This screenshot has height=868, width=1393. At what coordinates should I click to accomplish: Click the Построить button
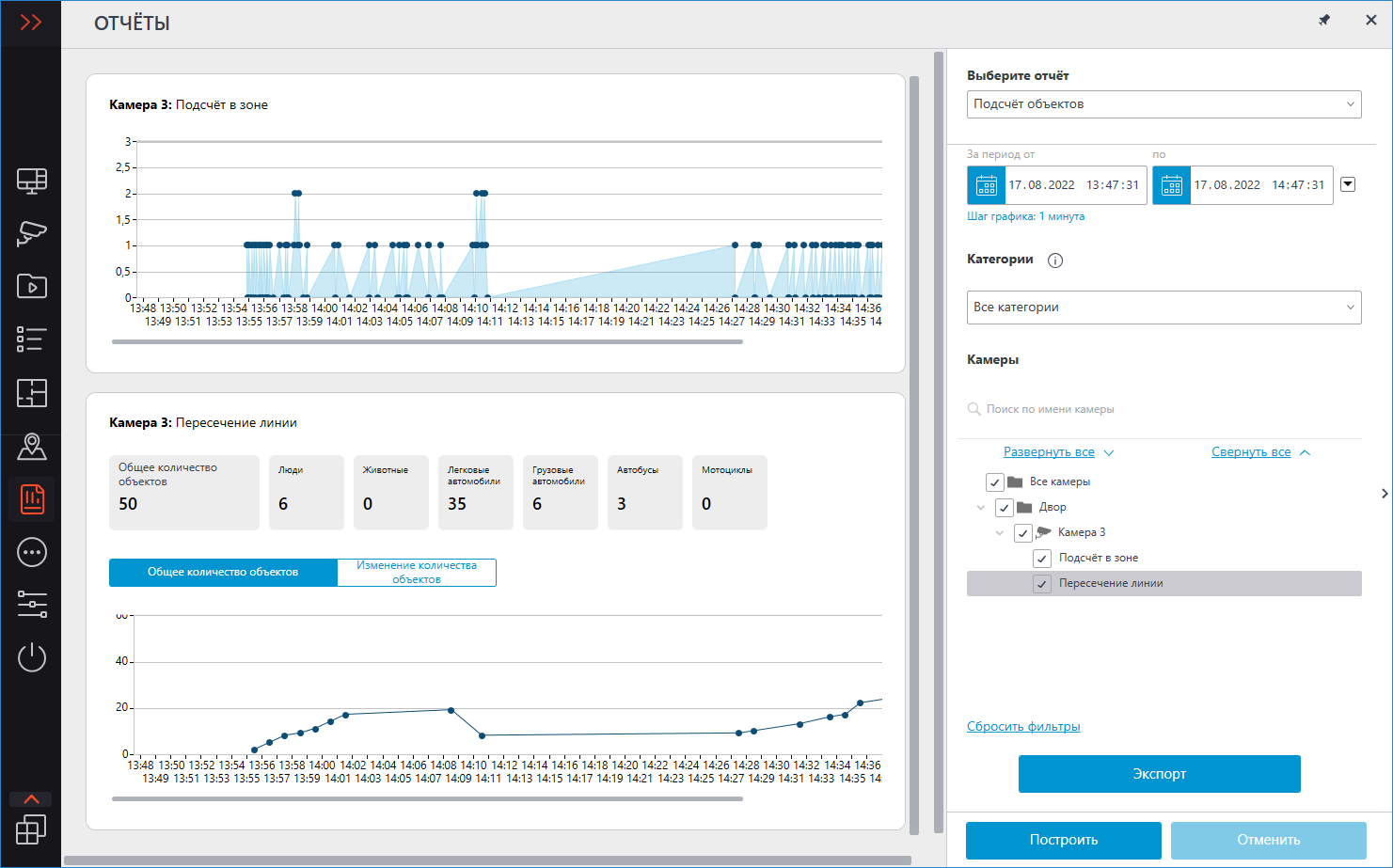pos(1064,840)
